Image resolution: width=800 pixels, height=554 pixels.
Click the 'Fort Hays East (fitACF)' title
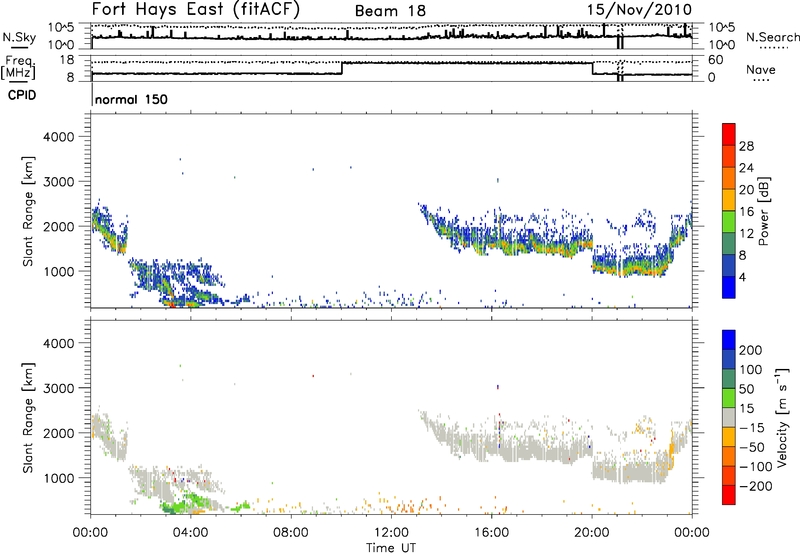196,10
